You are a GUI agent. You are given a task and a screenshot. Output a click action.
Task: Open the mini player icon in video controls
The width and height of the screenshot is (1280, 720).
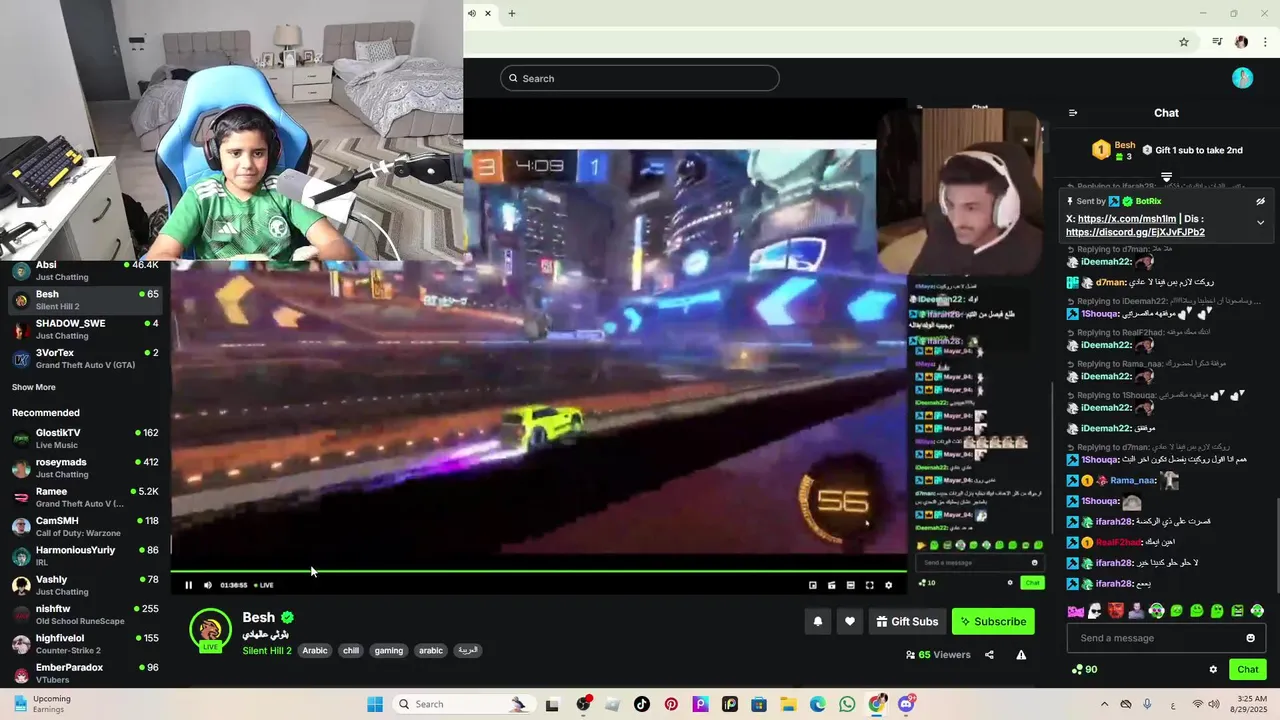coord(813,585)
